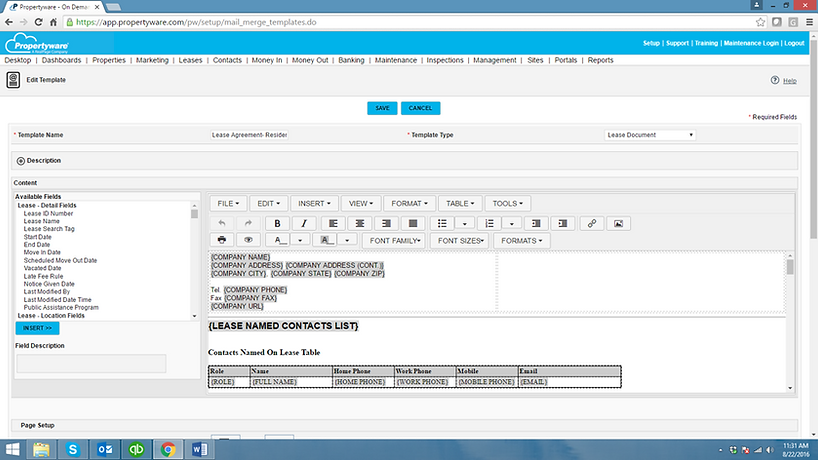Select Lease ID Number field in list
818x460 pixels.
pyautogui.click(x=48, y=213)
